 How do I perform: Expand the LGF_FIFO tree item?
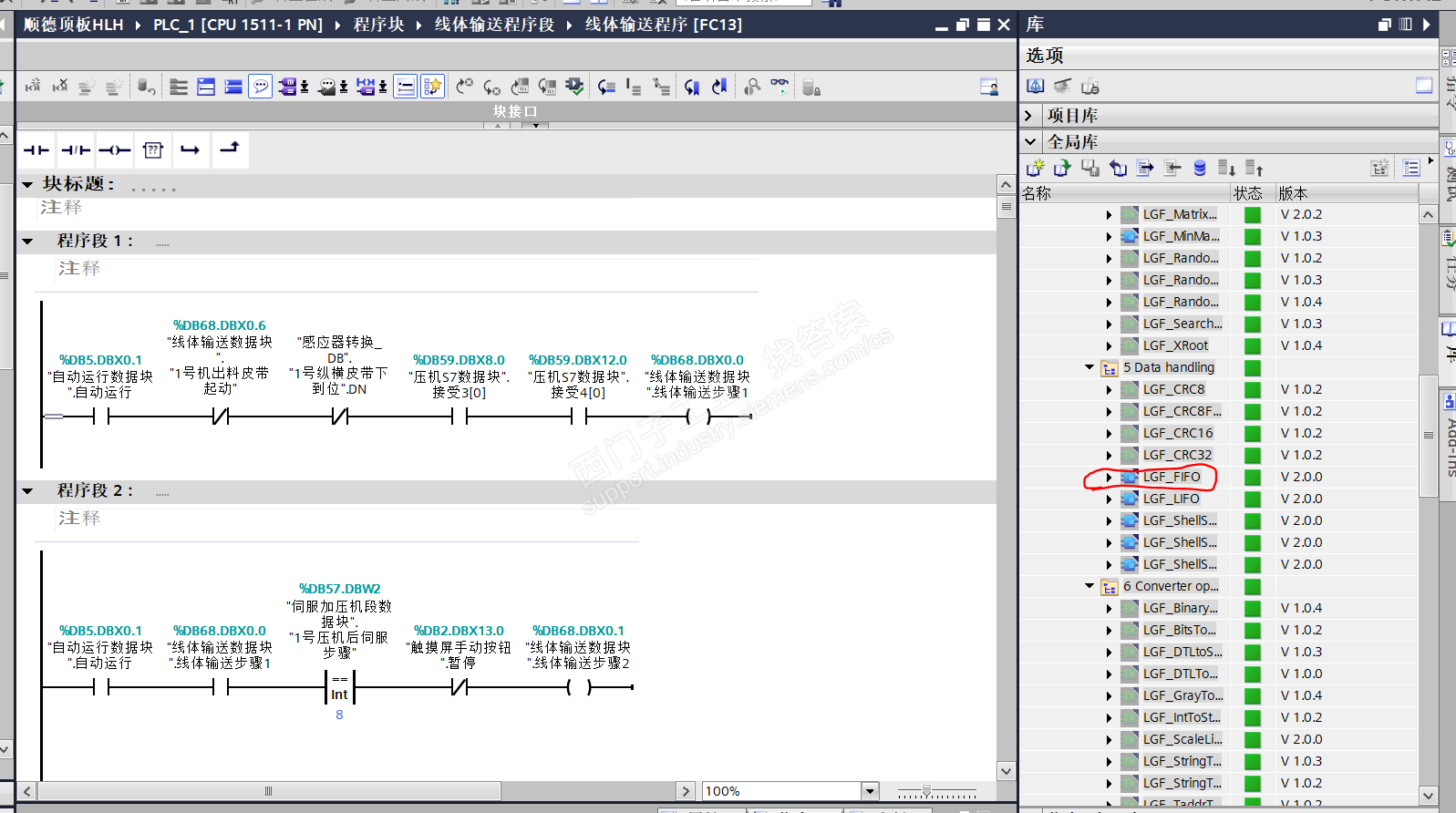[1109, 478]
